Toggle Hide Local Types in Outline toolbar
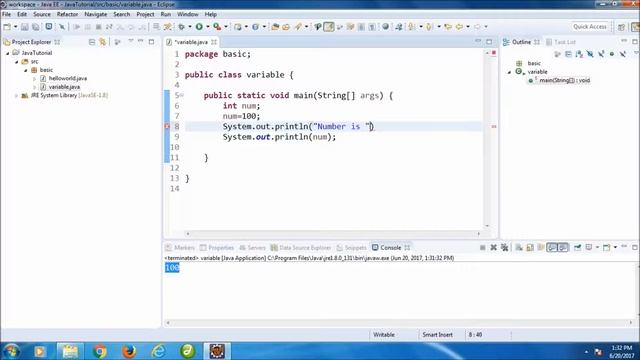This screenshot has width=640, height=360. pyautogui.click(x=622, y=54)
